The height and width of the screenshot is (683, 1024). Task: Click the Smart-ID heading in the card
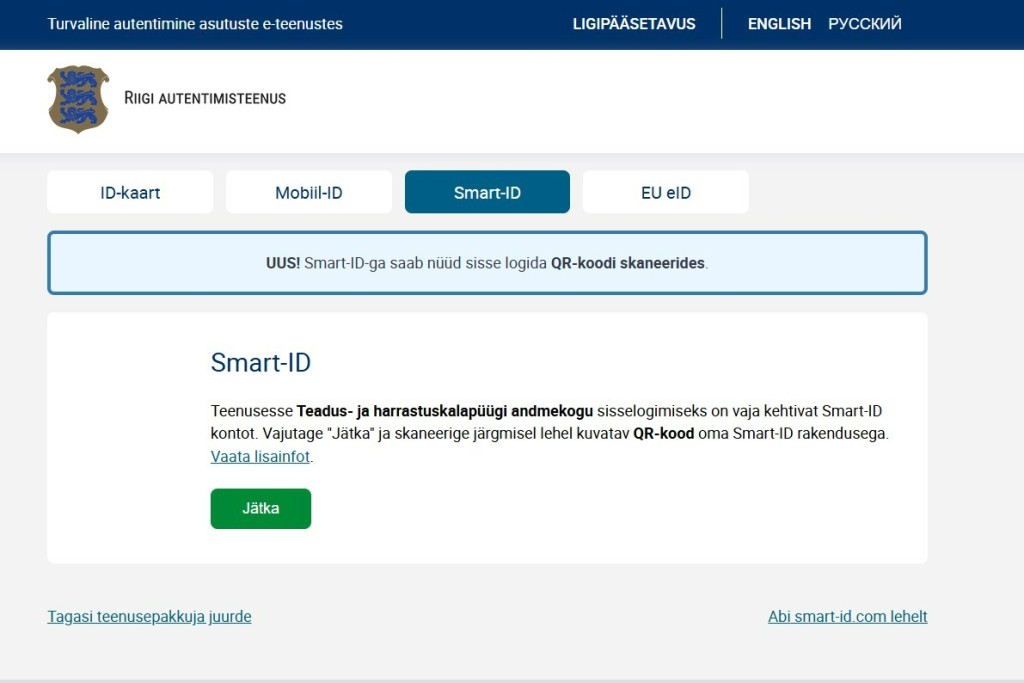pyautogui.click(x=261, y=362)
